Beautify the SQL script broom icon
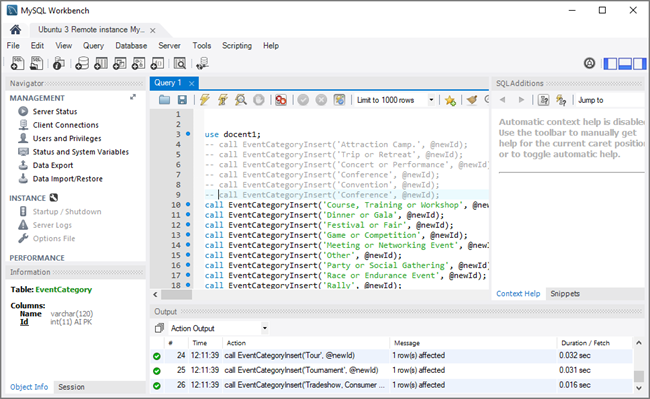650x399 pixels. [x=472, y=100]
